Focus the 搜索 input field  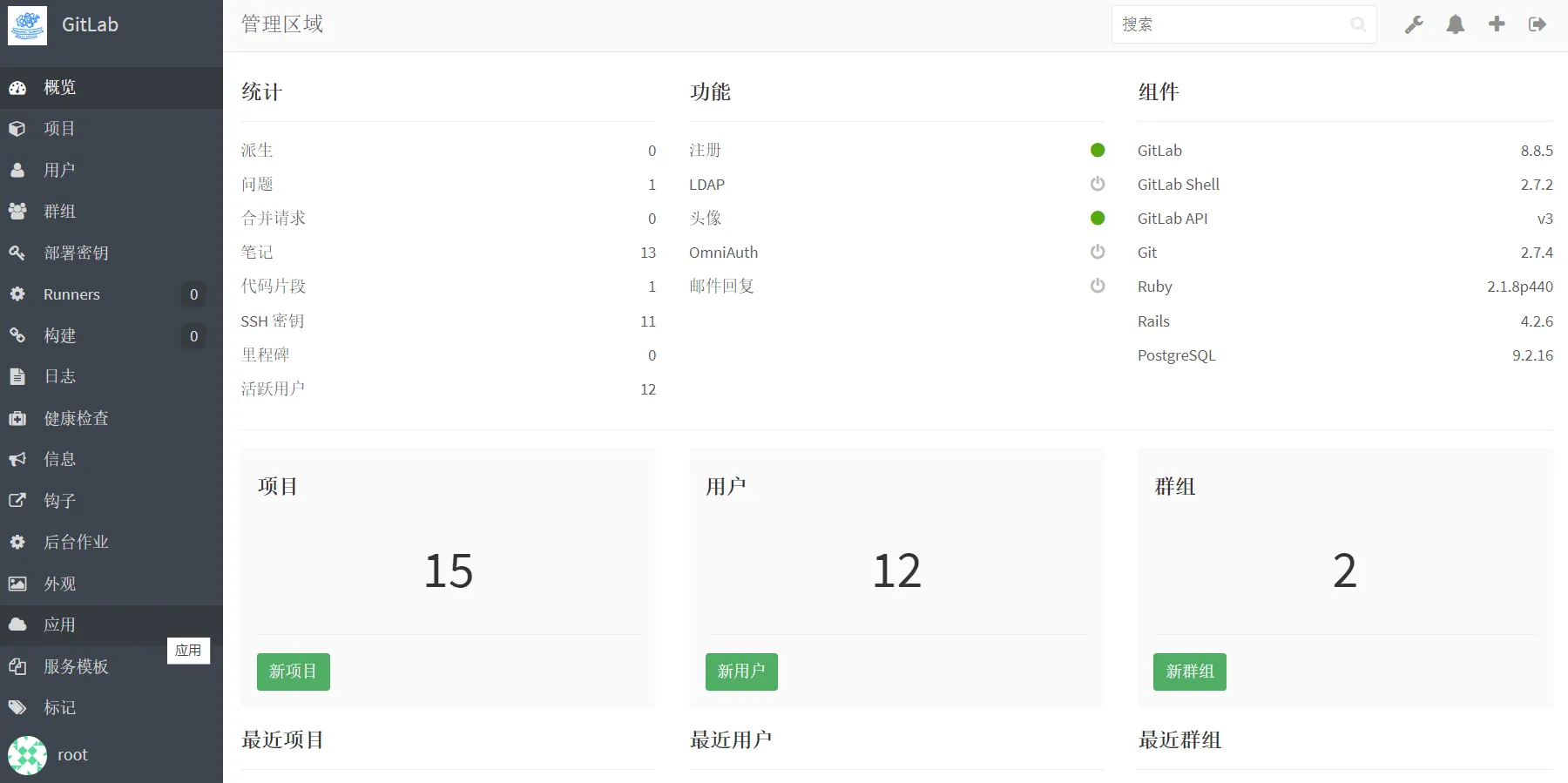[1228, 24]
